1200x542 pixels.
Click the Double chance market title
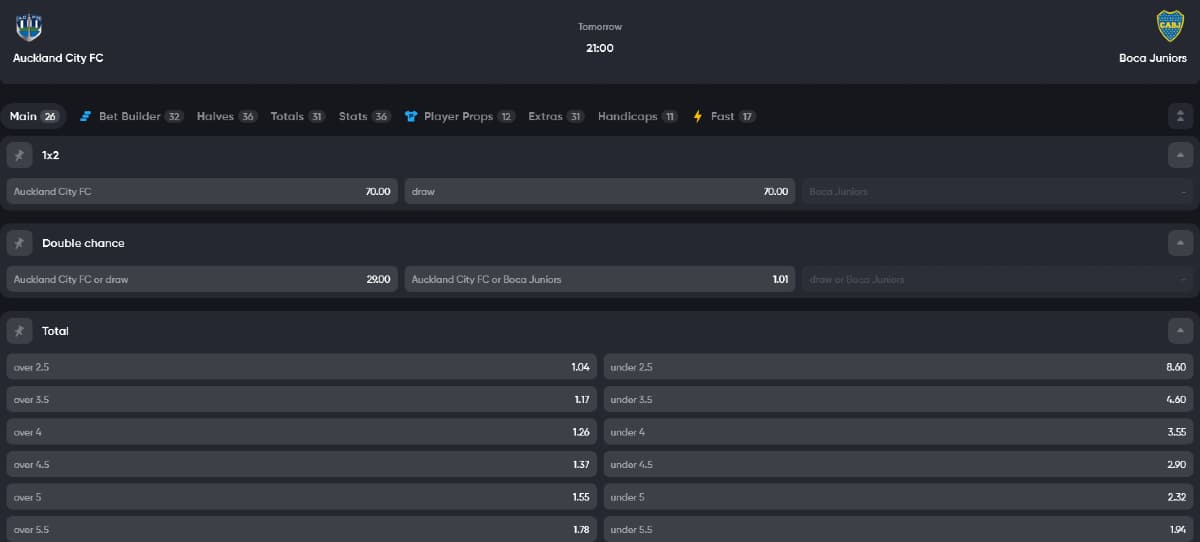pos(83,243)
